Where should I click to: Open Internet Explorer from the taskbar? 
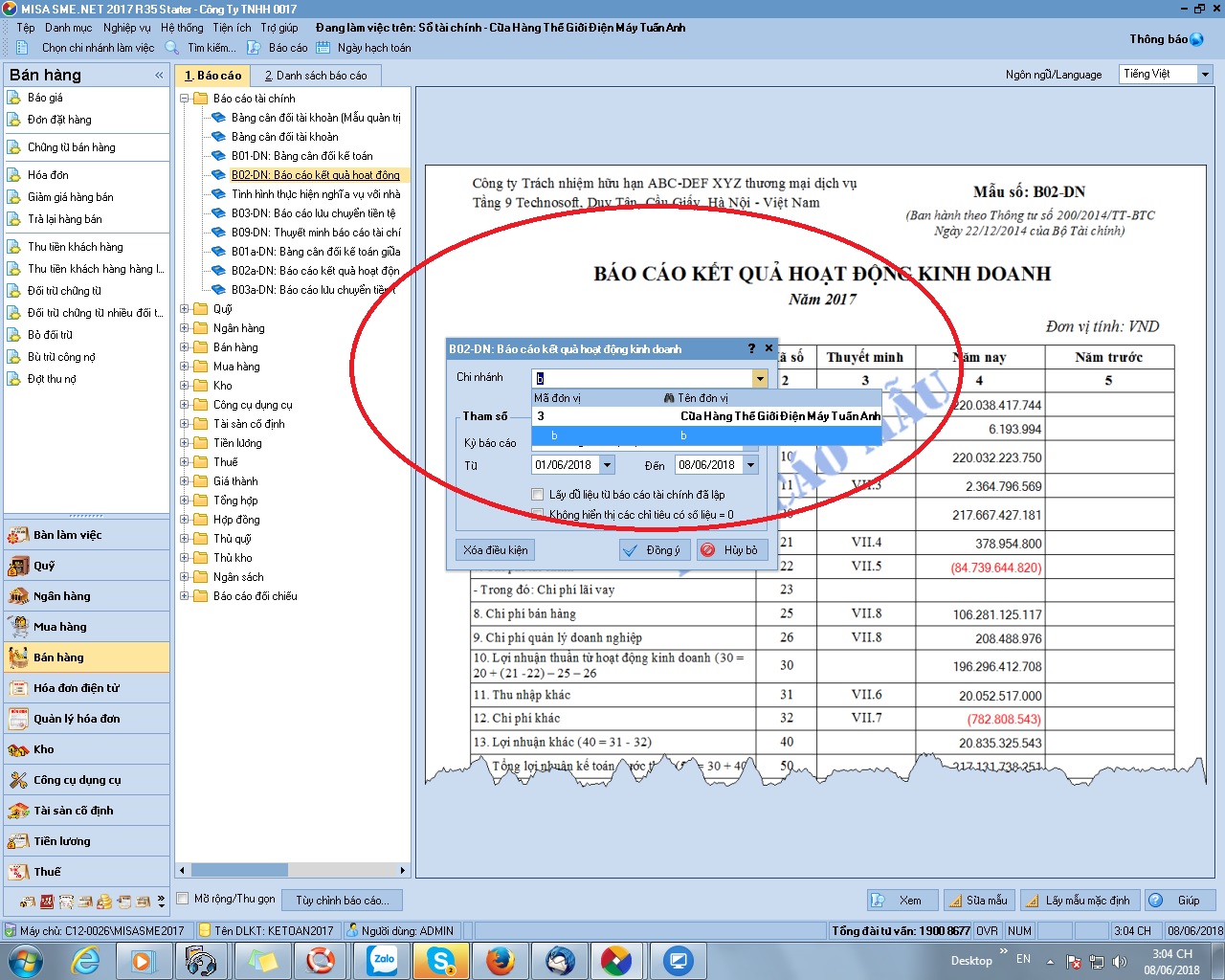85,960
